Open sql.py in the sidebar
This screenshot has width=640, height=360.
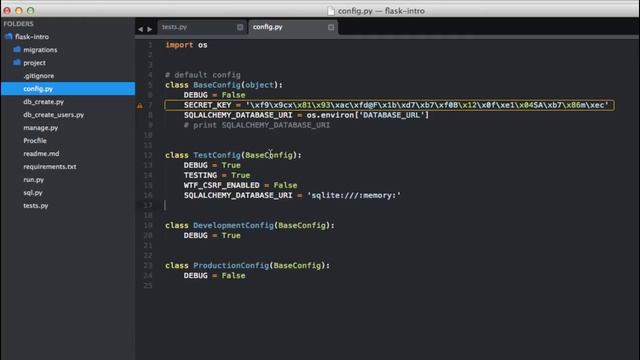(33, 193)
